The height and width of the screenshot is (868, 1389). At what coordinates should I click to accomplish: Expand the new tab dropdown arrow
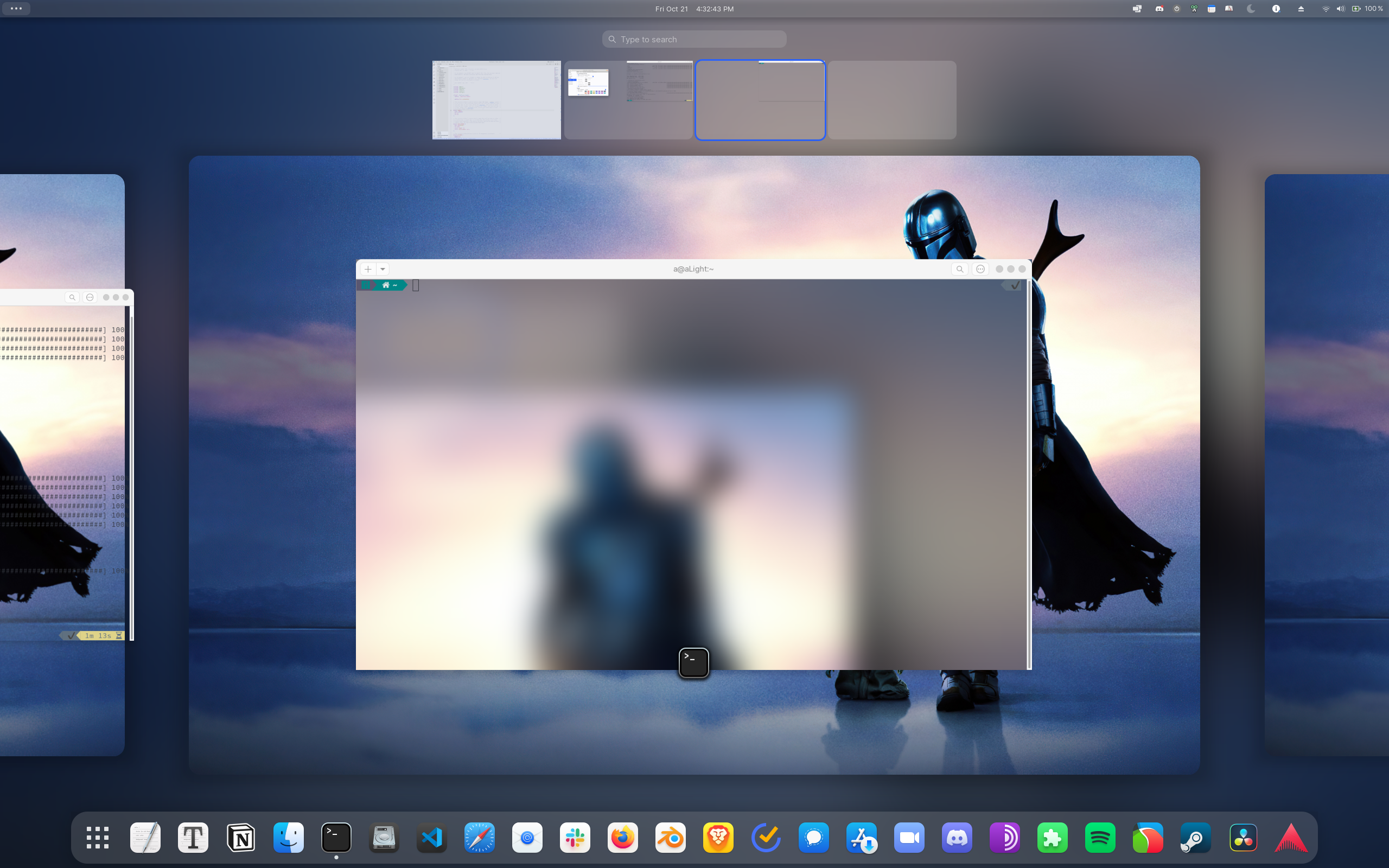tap(383, 269)
